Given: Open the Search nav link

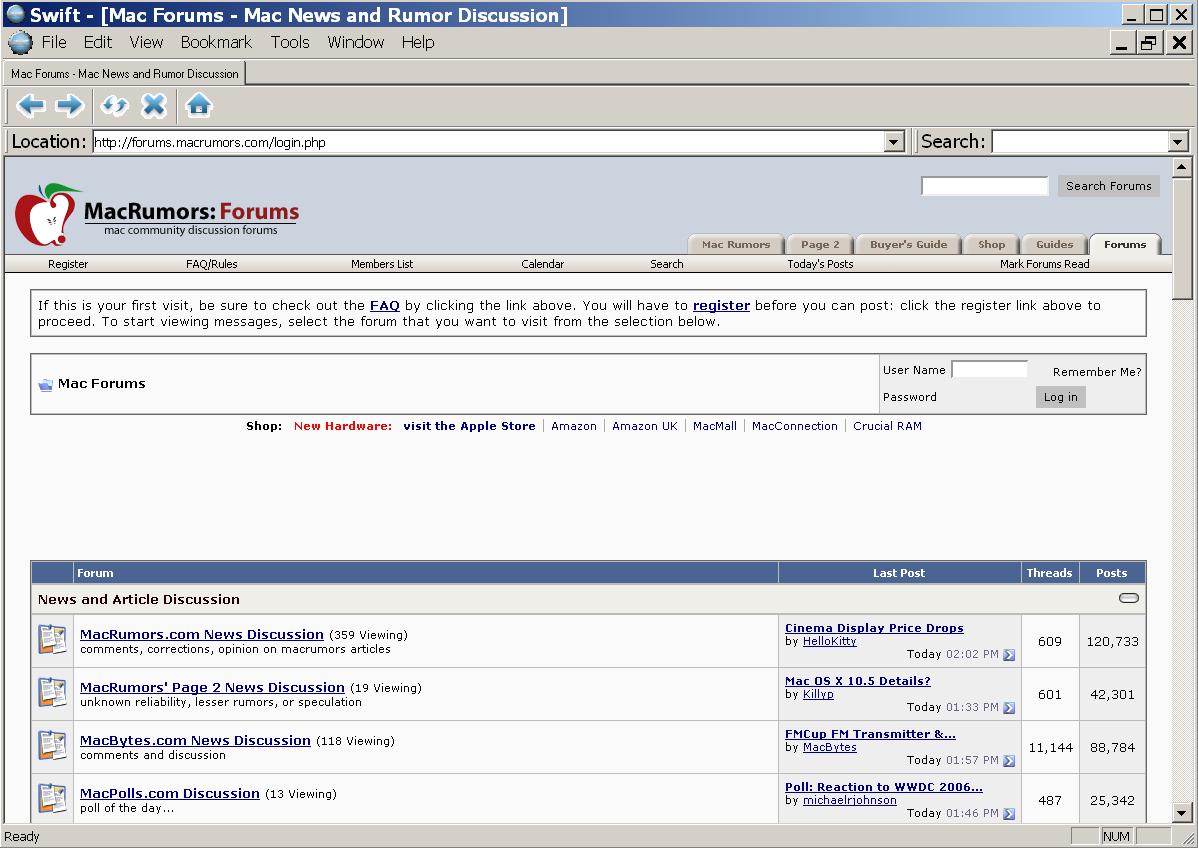Looking at the screenshot, I should click(x=667, y=264).
